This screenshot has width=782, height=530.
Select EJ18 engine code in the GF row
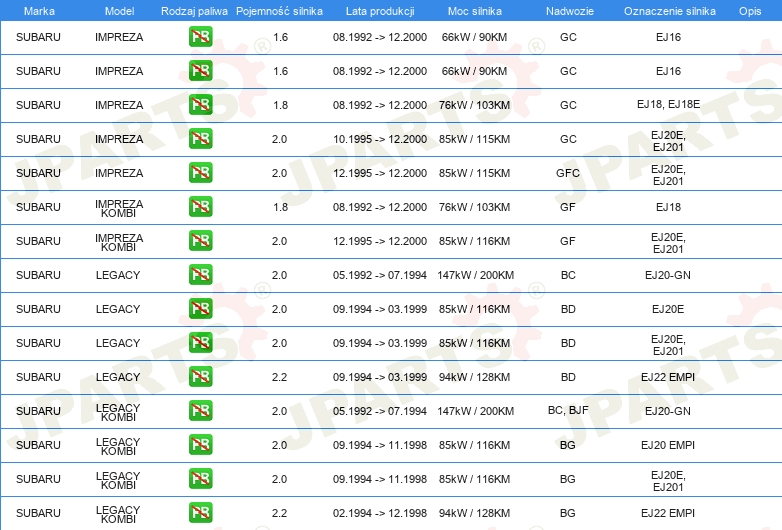(x=668, y=207)
